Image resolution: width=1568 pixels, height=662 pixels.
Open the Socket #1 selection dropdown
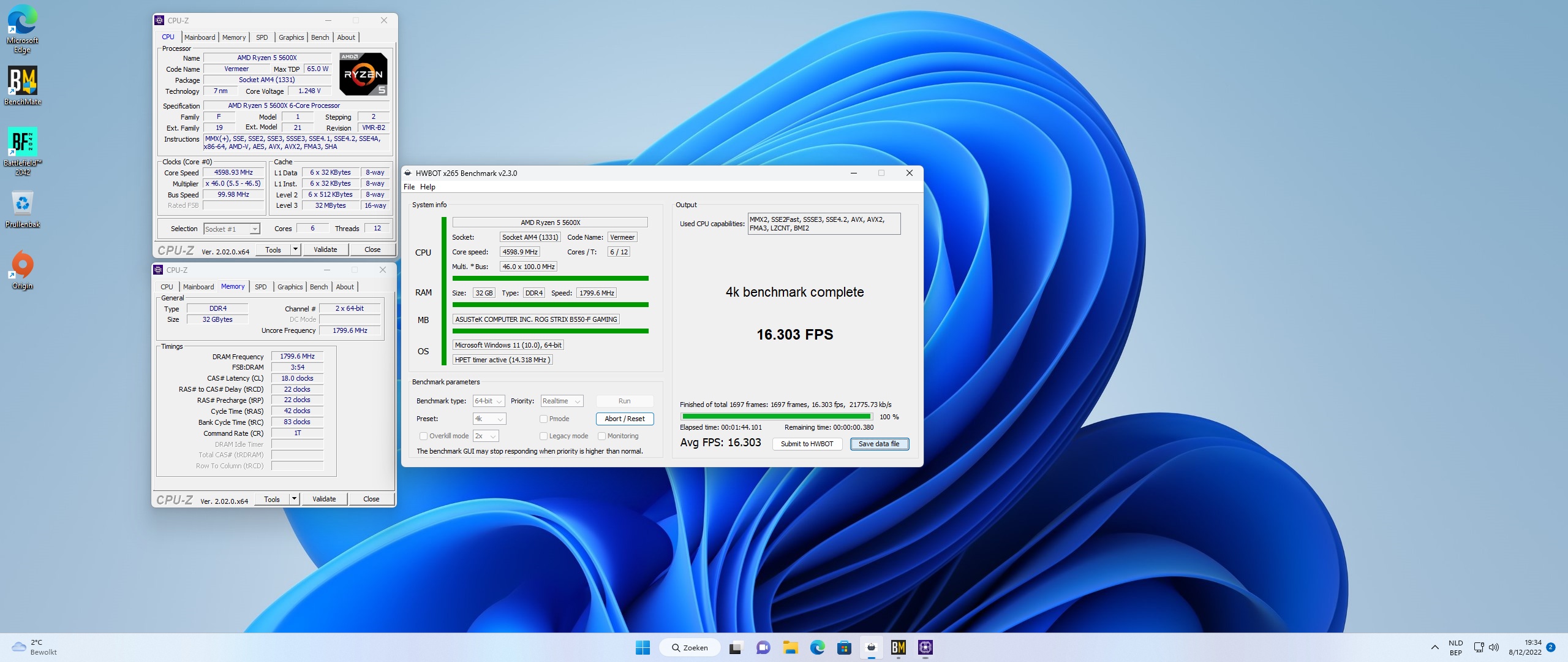(x=232, y=229)
